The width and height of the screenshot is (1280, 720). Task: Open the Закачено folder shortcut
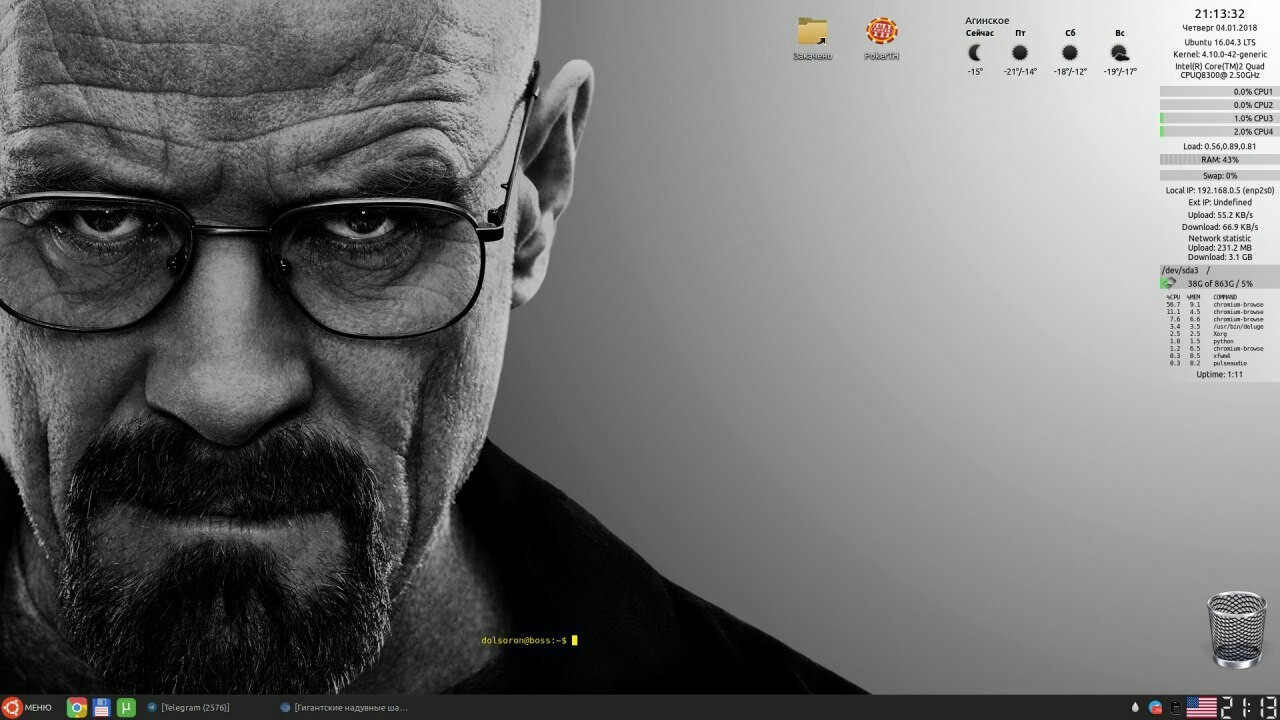812,33
